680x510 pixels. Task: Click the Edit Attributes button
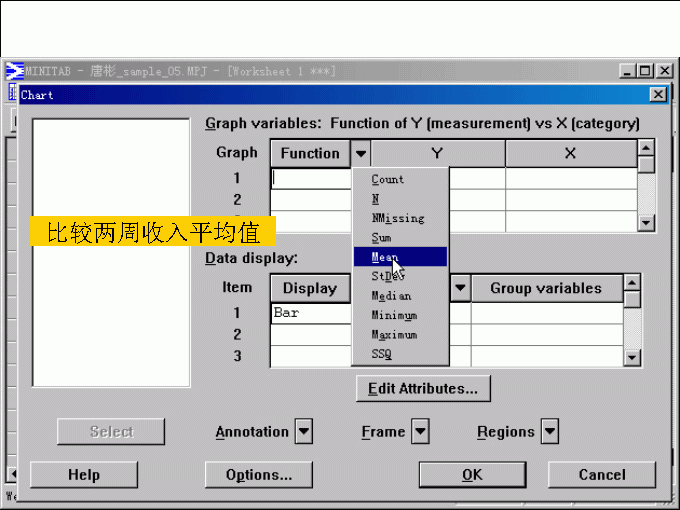[x=423, y=388]
